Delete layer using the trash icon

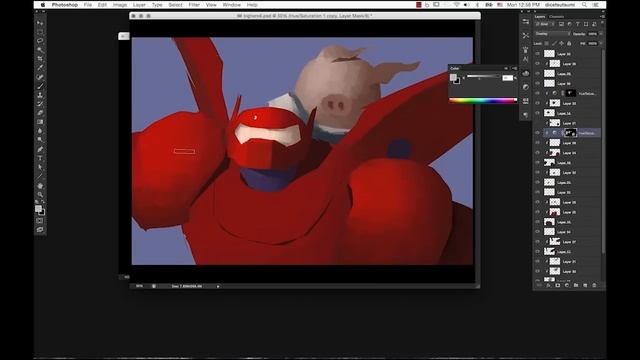coord(594,285)
